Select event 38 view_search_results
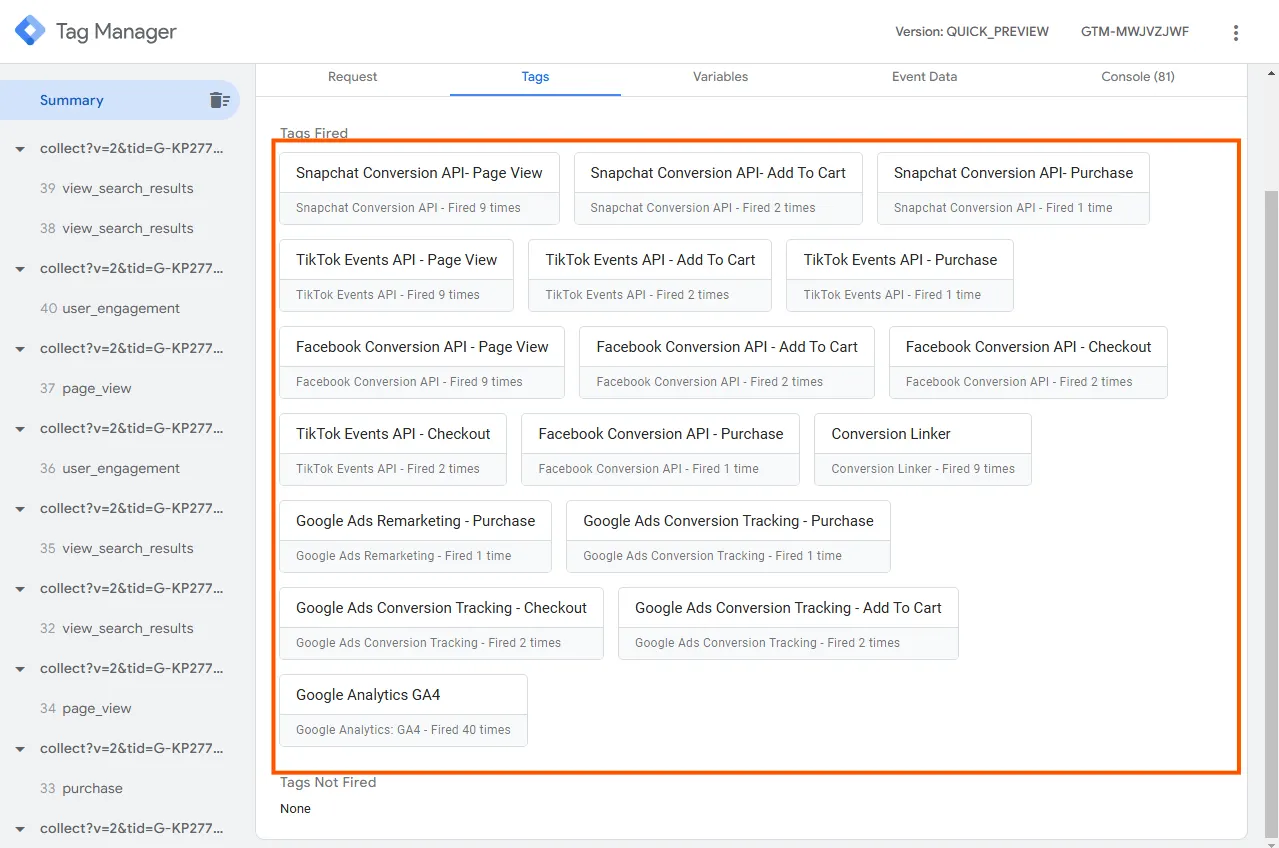Viewport: 1279px width, 848px height. tap(117, 228)
